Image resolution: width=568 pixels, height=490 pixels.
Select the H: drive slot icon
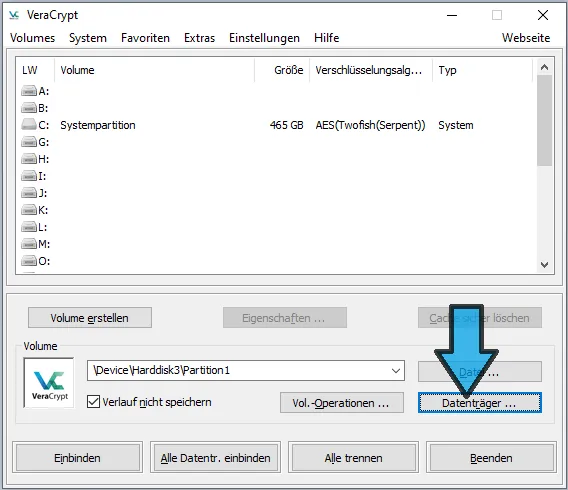tap(29, 159)
